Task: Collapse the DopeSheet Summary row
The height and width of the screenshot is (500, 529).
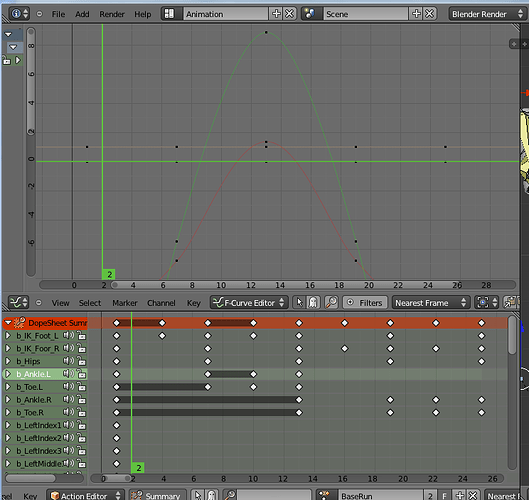Action: (x=8, y=323)
